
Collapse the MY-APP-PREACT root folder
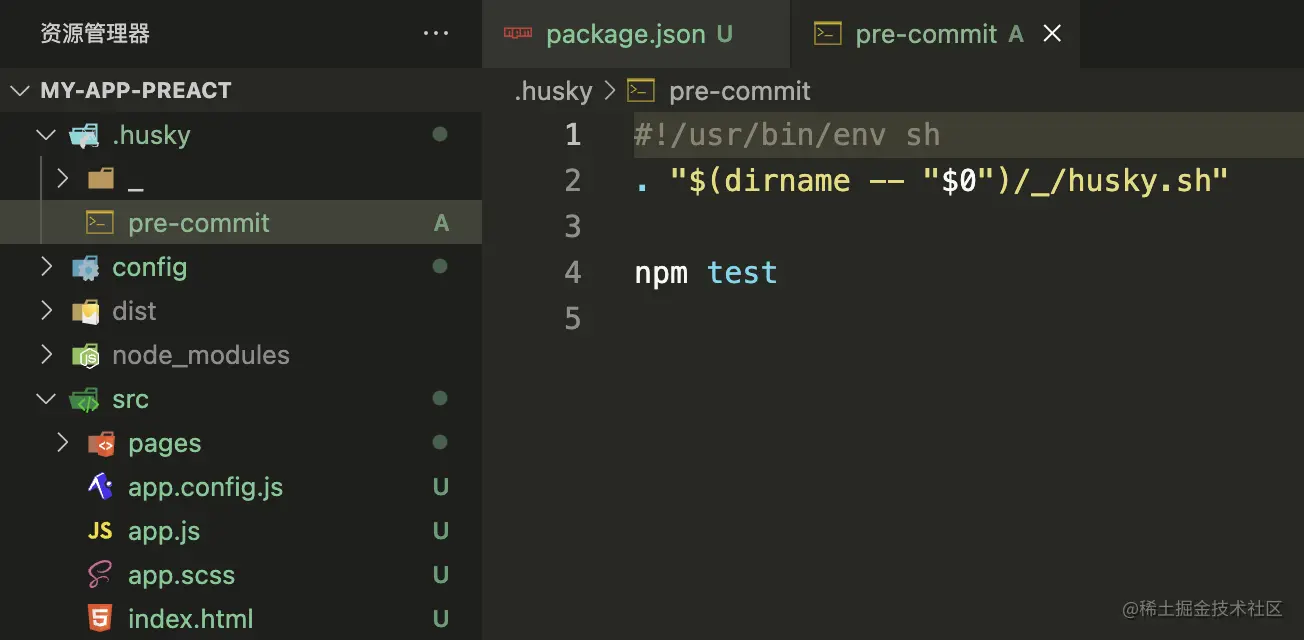19,90
